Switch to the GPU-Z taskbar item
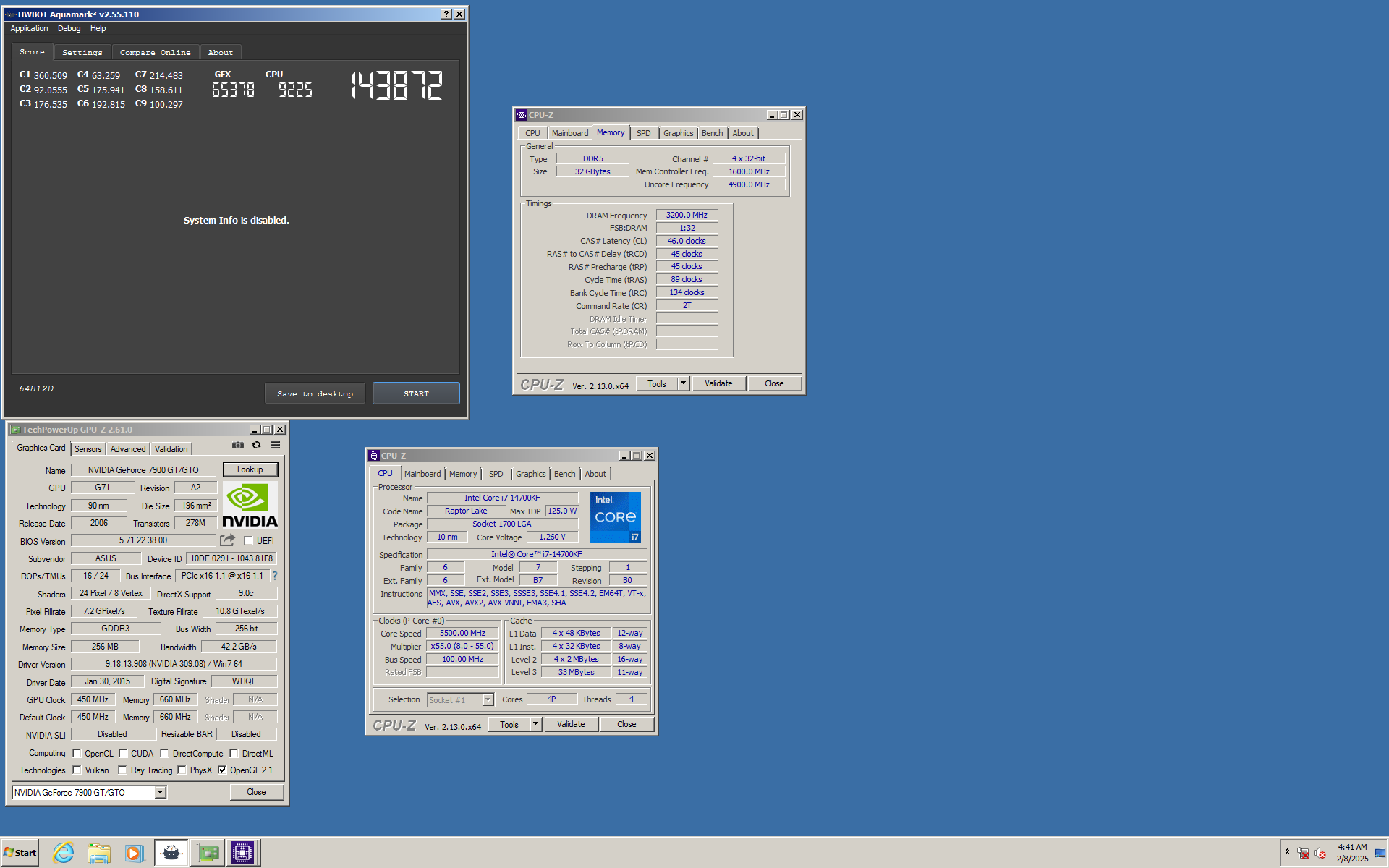Screen dimensions: 1389x868 [x=208, y=854]
